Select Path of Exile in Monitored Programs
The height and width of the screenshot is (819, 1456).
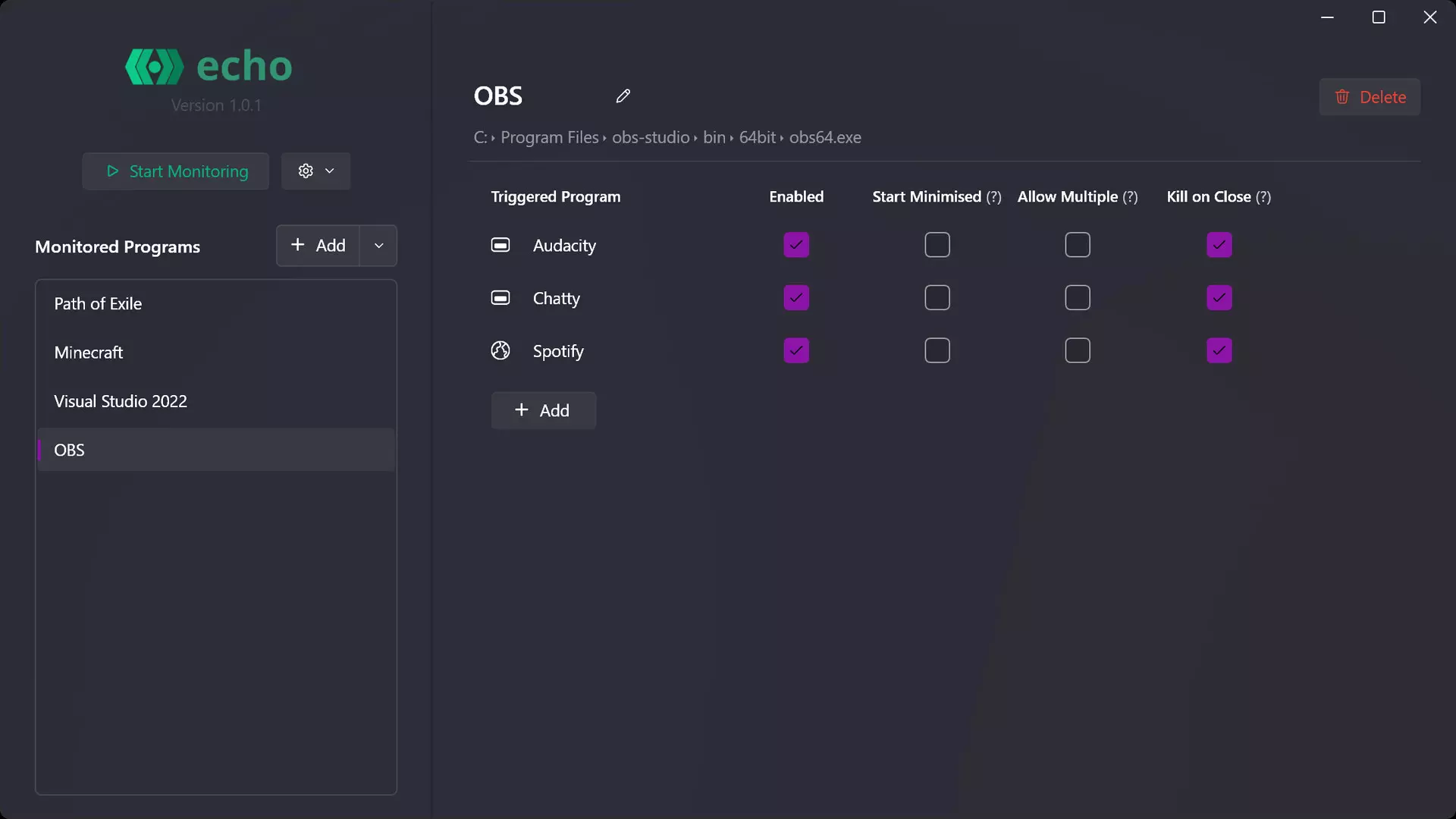tap(216, 304)
